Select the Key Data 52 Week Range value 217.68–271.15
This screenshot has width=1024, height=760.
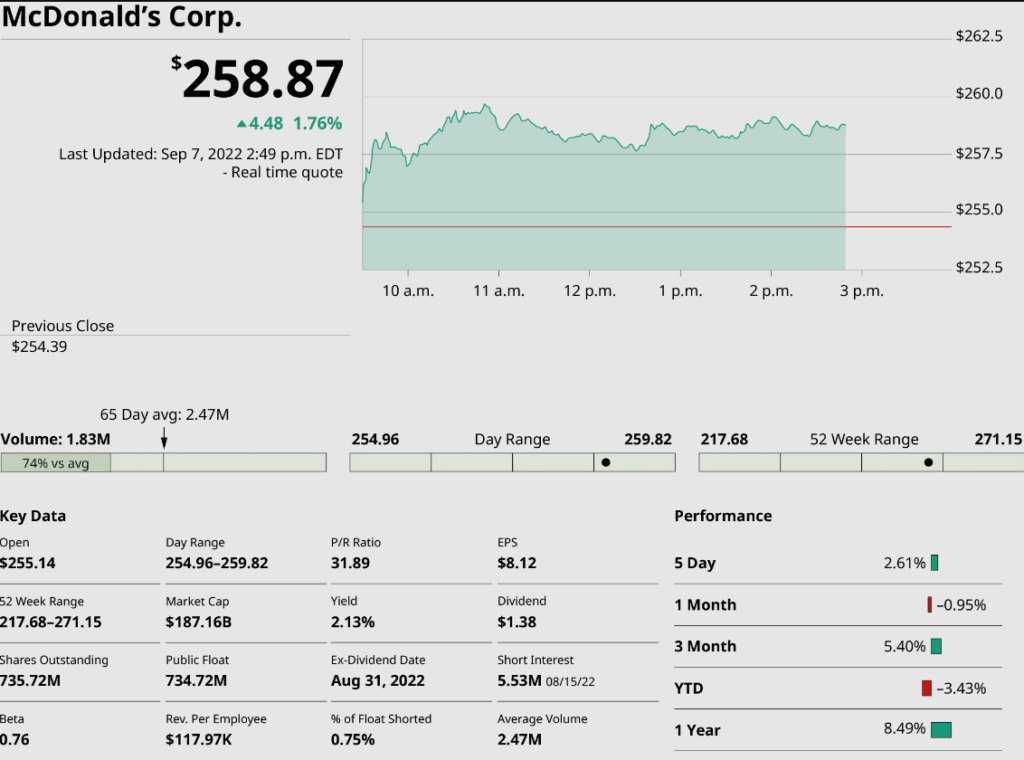pos(50,622)
